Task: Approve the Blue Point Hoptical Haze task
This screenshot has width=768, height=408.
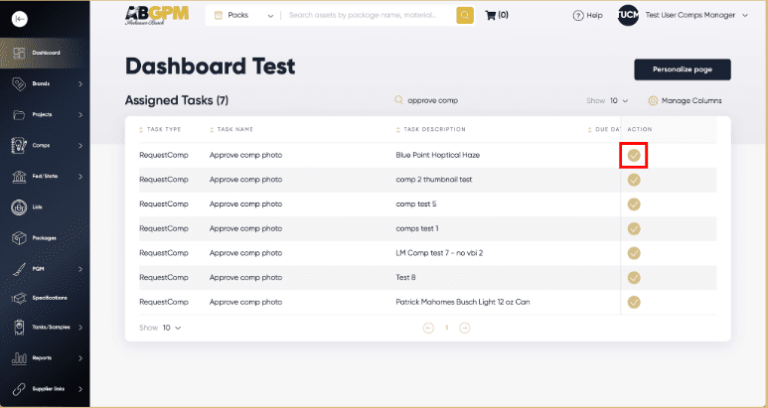Action: pyautogui.click(x=633, y=155)
